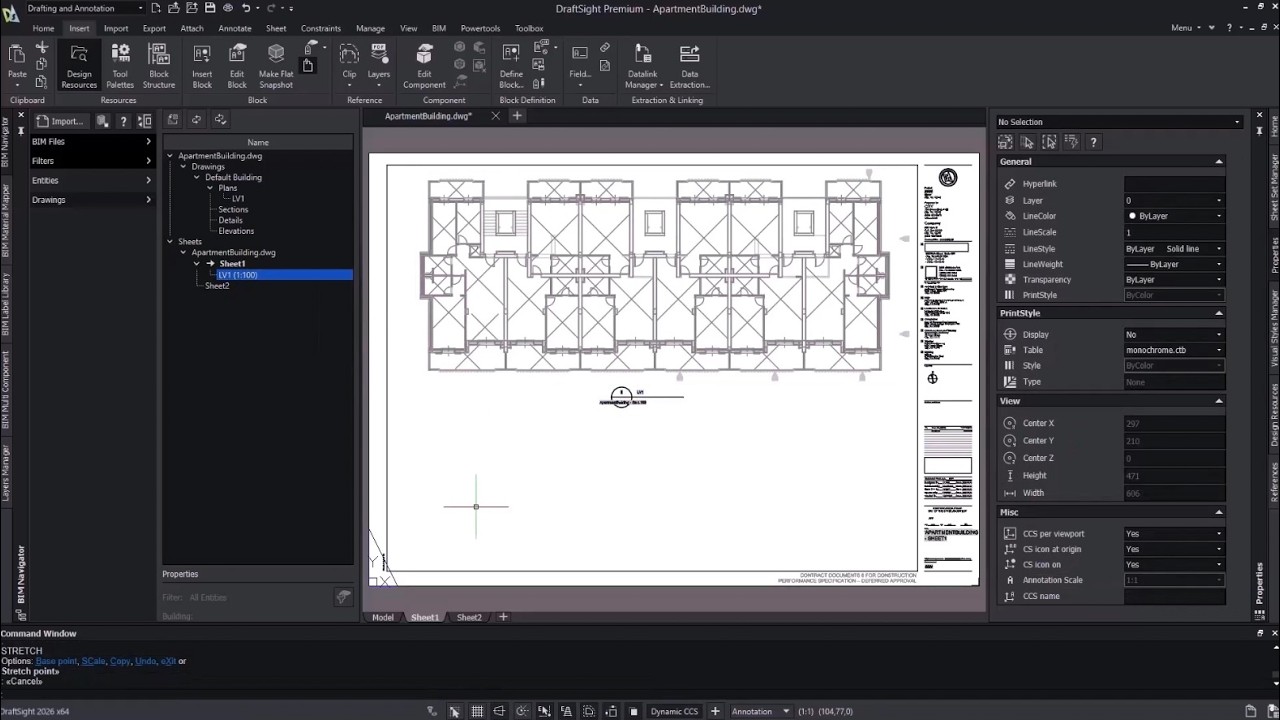
Task: Click the New document icon in top toolbar
Action: [156, 8]
